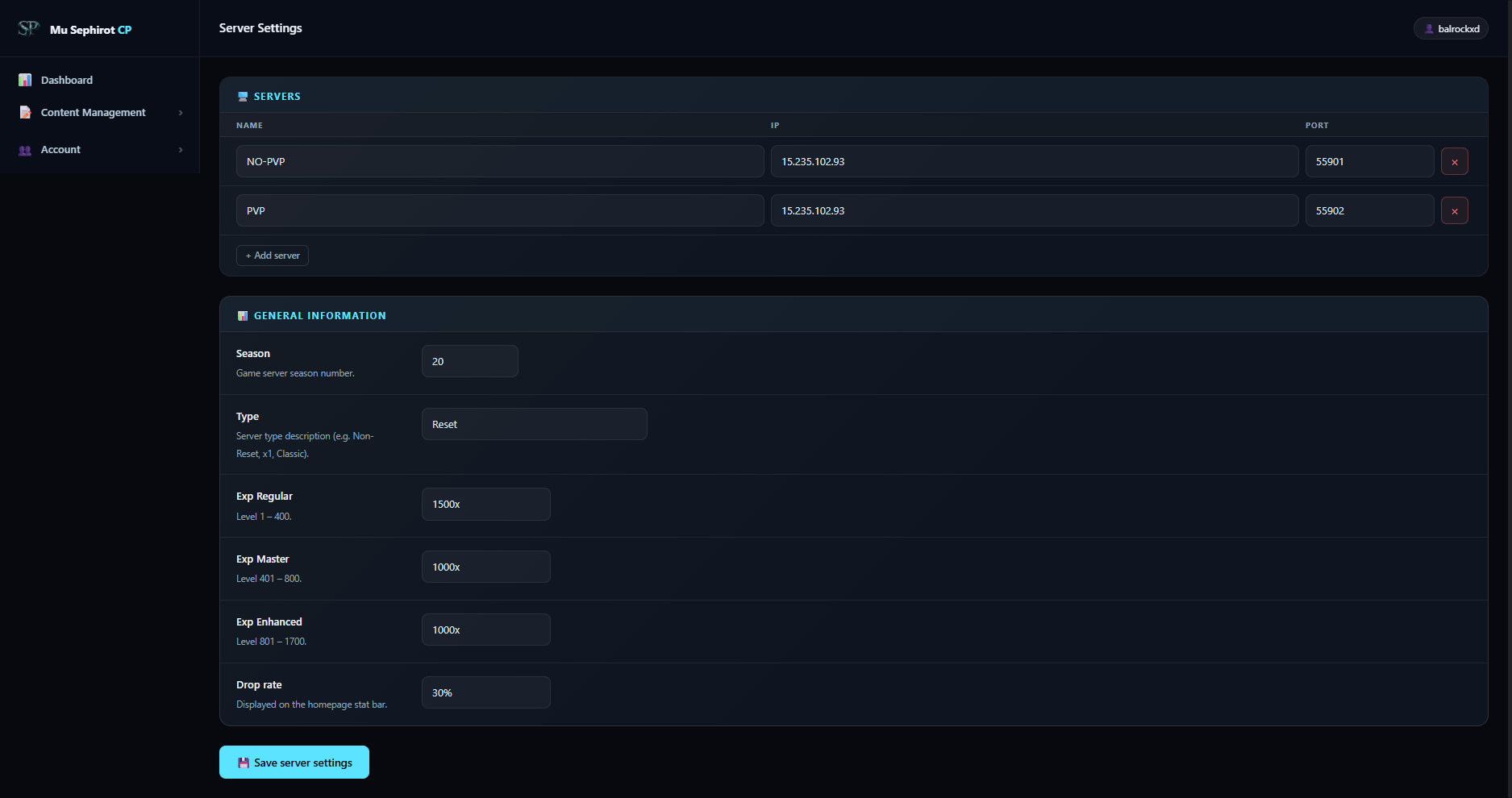The width and height of the screenshot is (1512, 798).
Task: Click the 'Level 801 – 1700.' hint text
Action: 271,642
